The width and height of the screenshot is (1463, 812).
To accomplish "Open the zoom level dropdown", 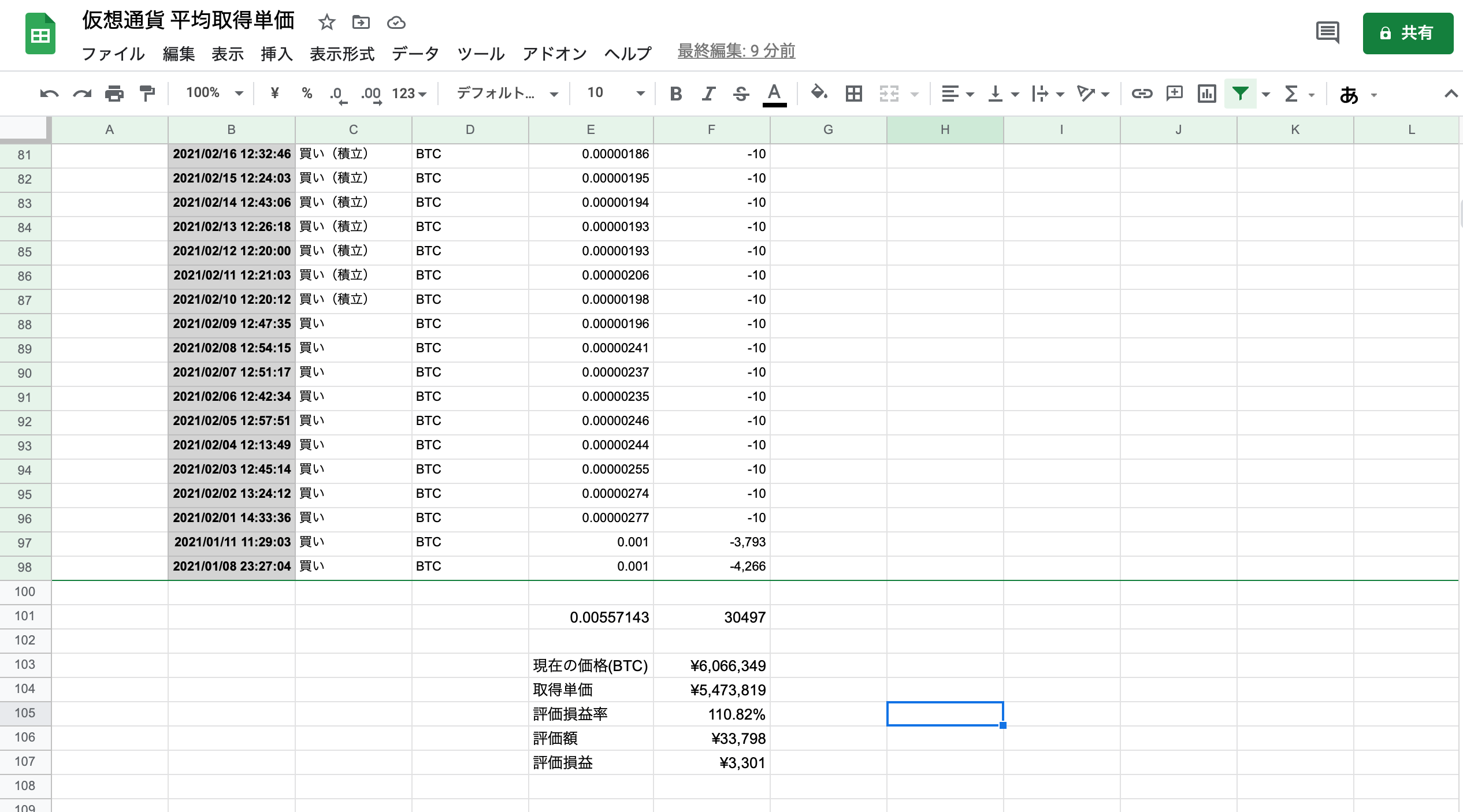I will pos(211,93).
